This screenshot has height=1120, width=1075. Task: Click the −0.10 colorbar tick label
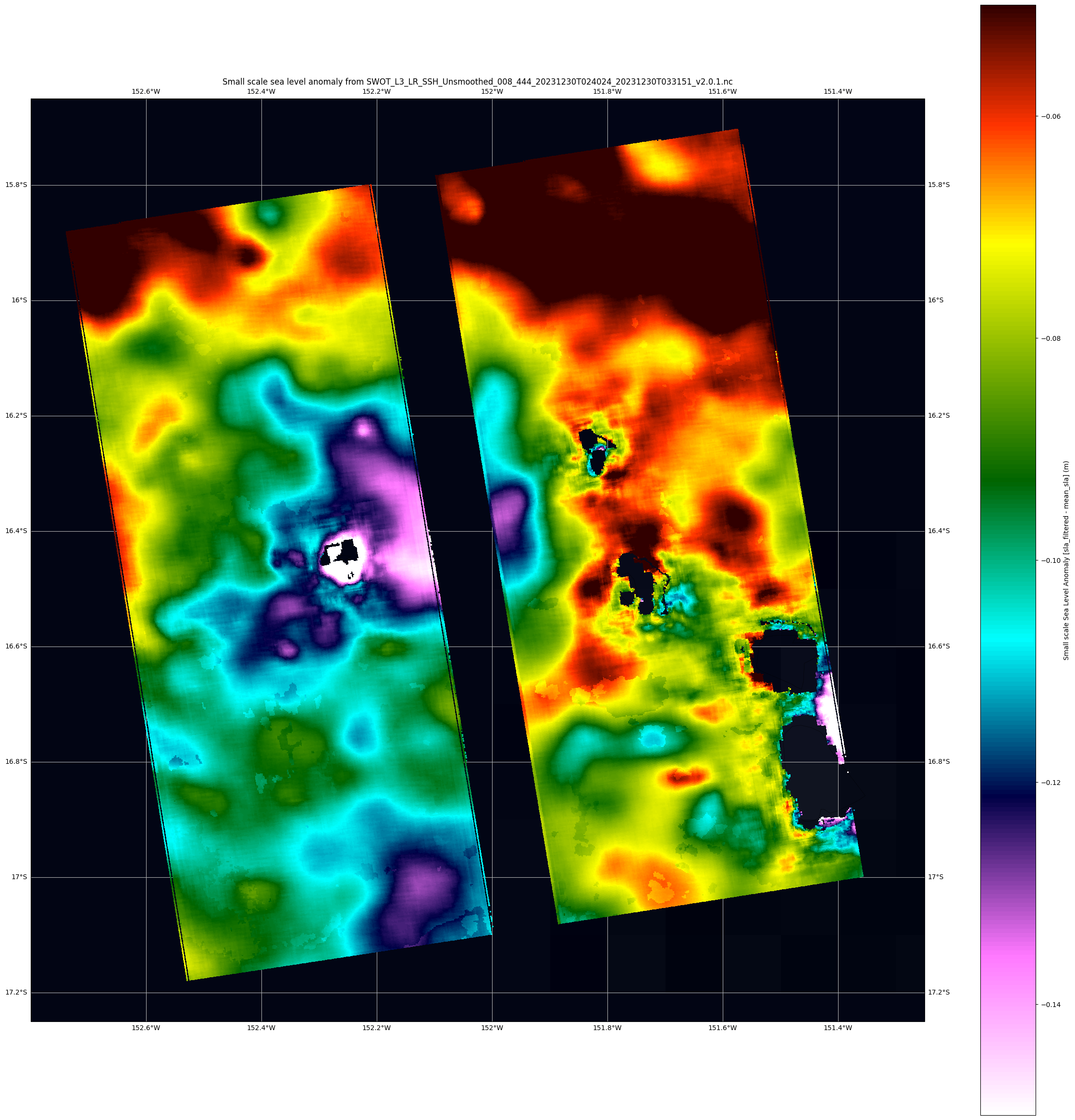(1050, 560)
